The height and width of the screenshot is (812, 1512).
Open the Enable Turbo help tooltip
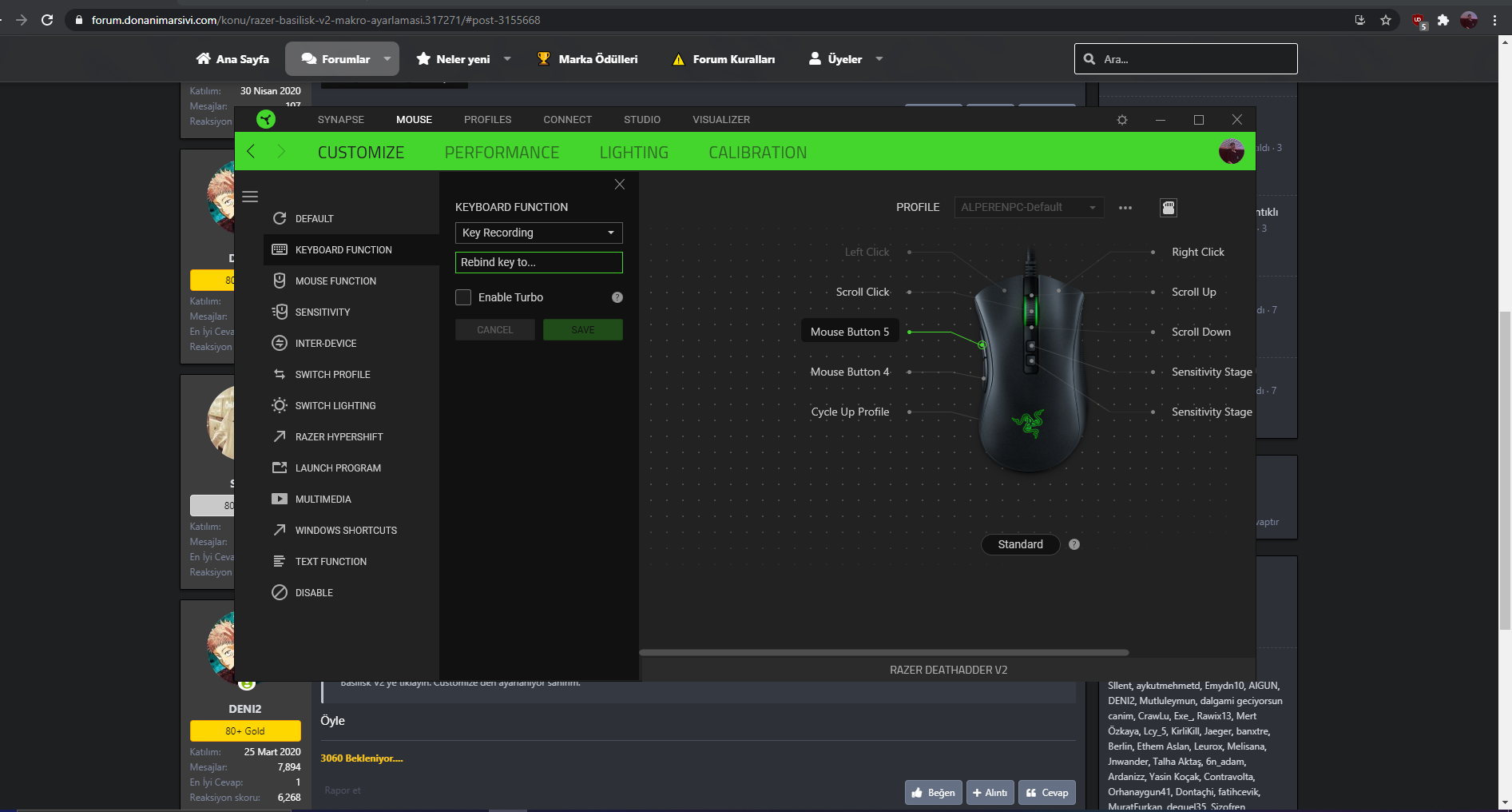[617, 297]
